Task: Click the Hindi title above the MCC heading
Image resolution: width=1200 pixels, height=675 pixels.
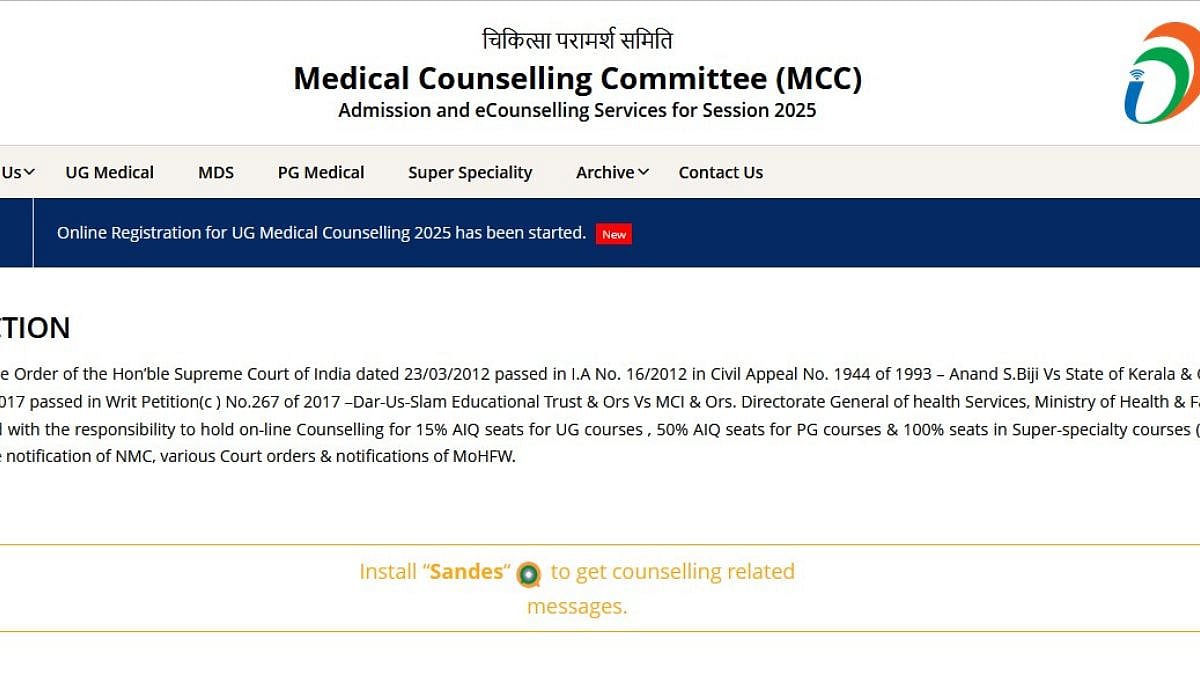Action: [x=577, y=40]
